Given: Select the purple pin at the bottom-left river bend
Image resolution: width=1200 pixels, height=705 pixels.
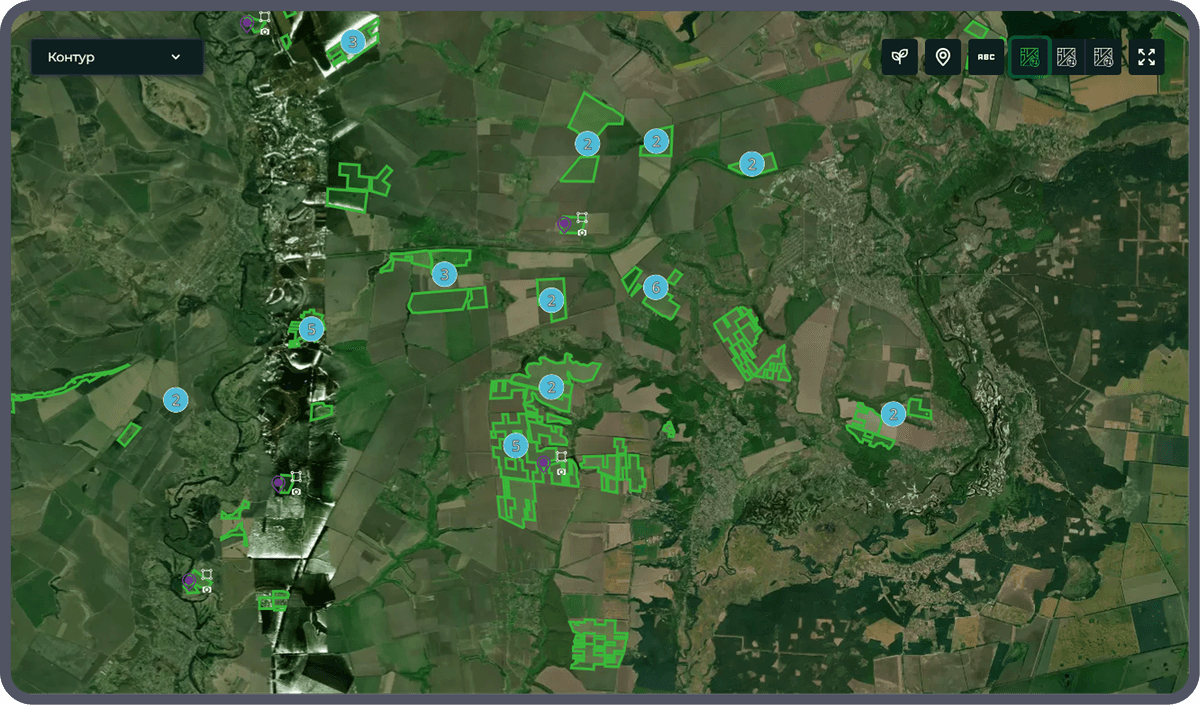Looking at the screenshot, I should [x=189, y=580].
